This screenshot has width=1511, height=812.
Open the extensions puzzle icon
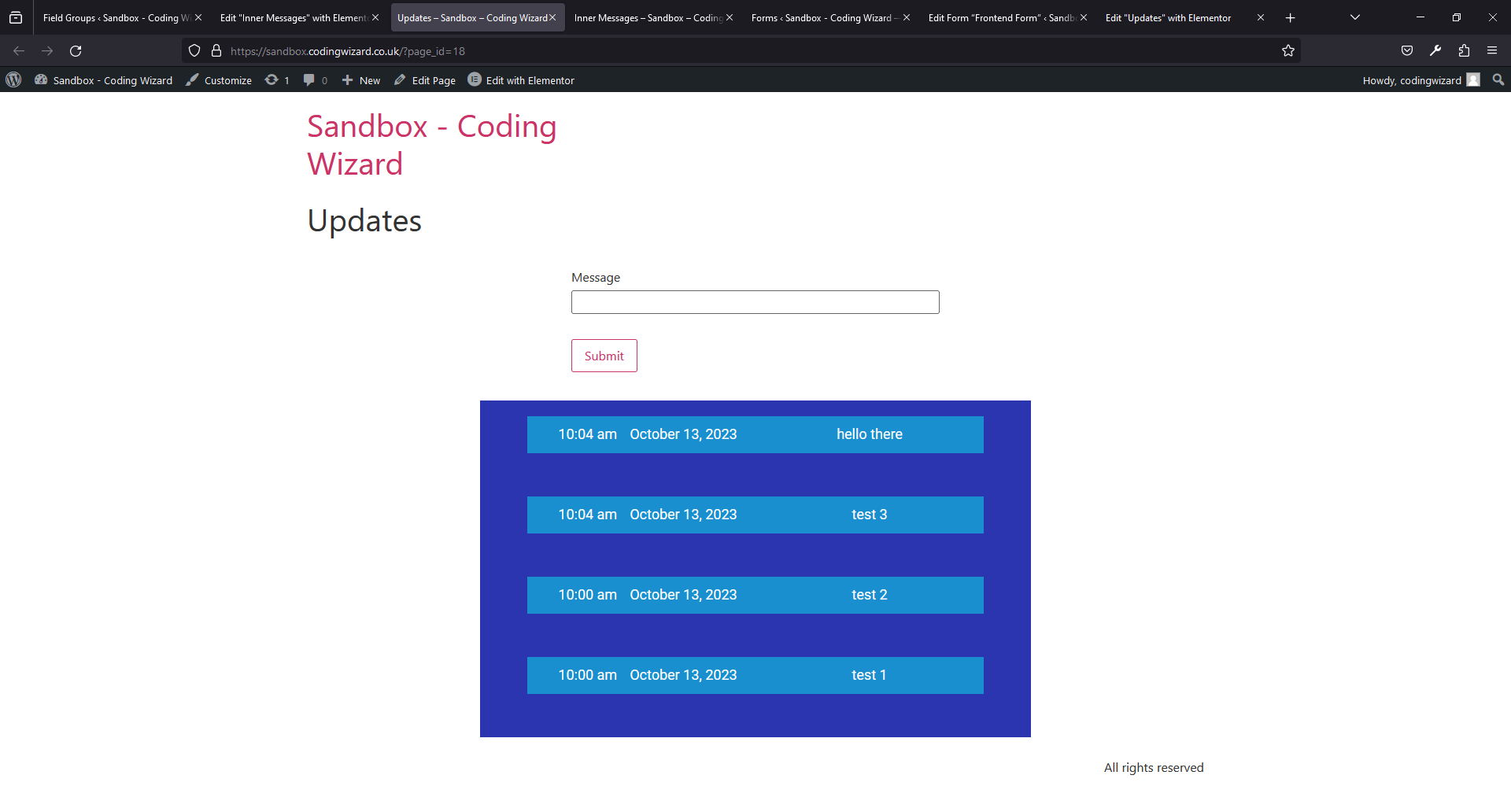point(1464,51)
